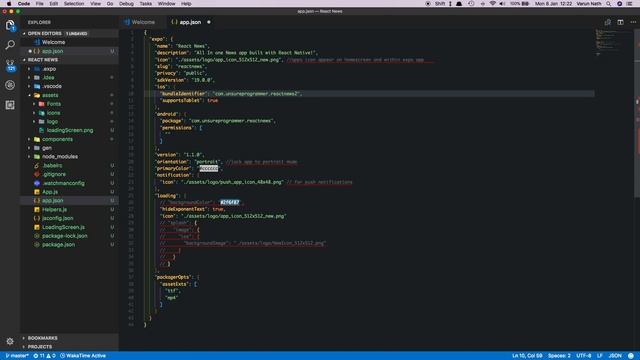
Task: Click the volume icon in menu bar
Action: 502,4
